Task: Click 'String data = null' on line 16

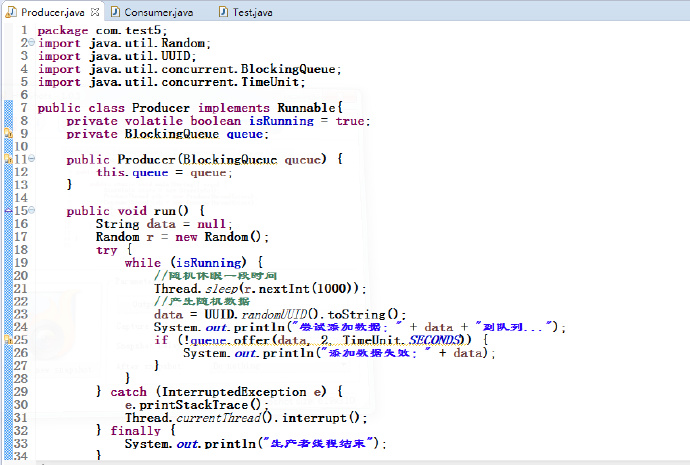Action: pos(163,224)
